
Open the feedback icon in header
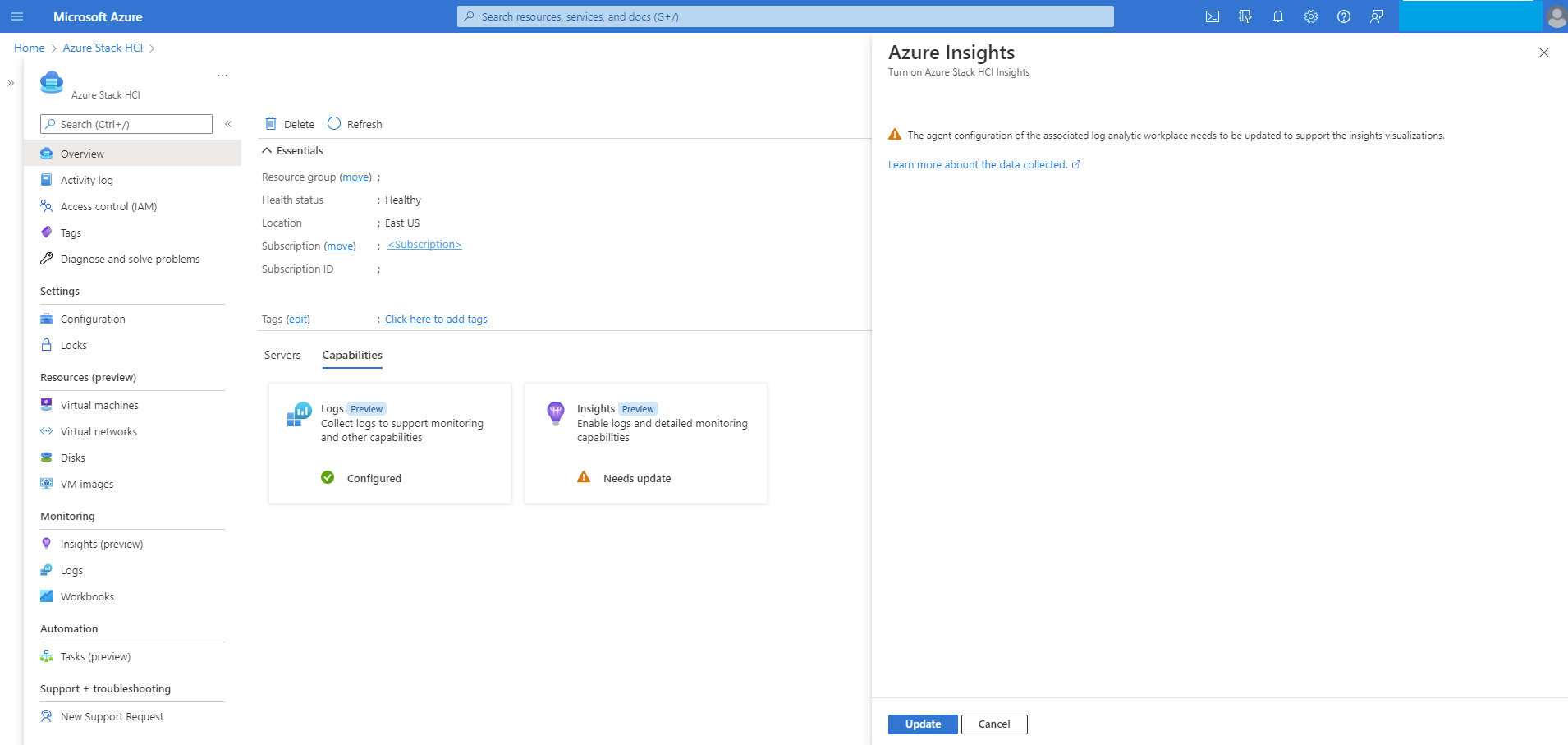(x=1377, y=16)
